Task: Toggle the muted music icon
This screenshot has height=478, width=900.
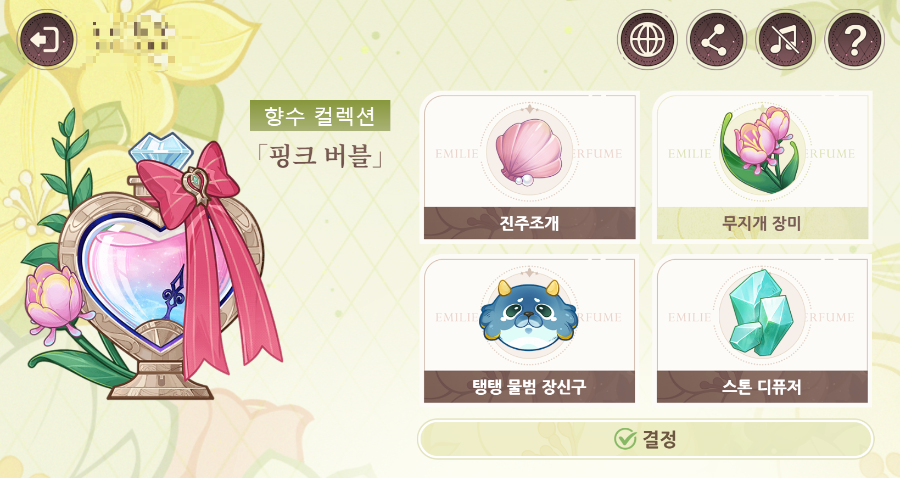Action: pos(785,40)
